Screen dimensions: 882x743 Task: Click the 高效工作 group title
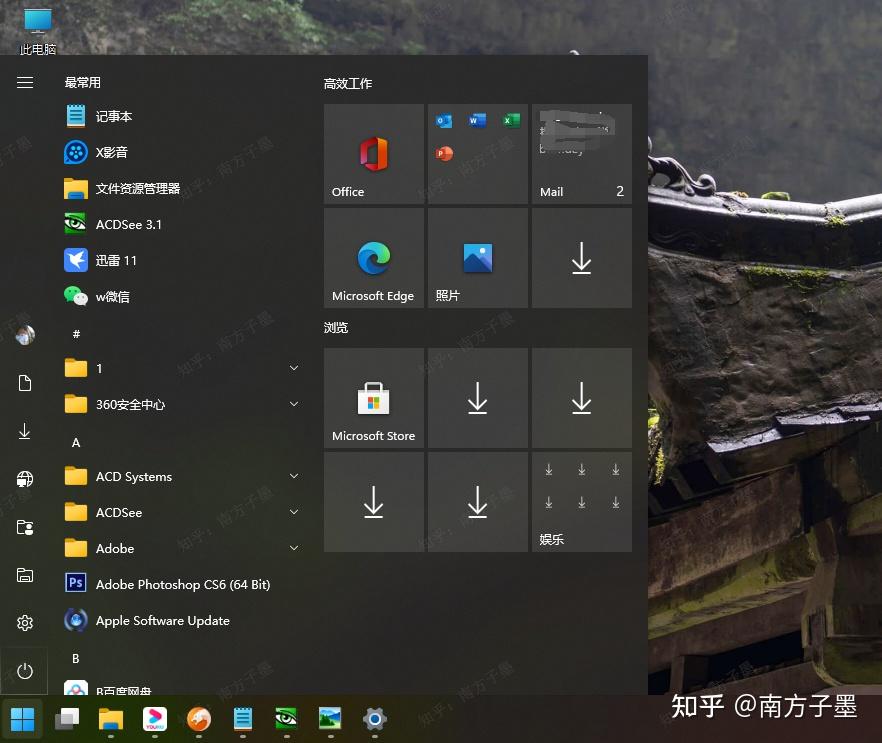348,83
